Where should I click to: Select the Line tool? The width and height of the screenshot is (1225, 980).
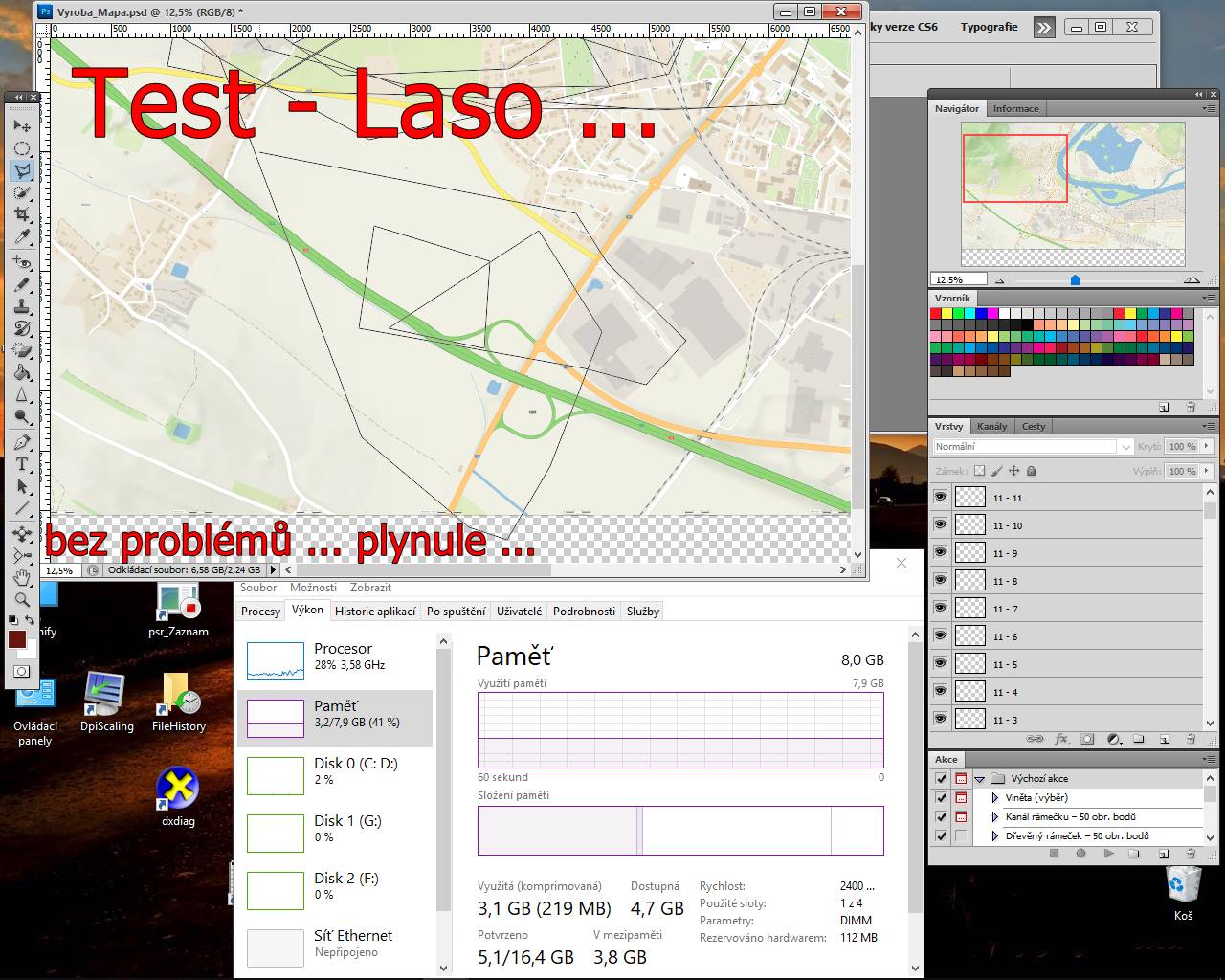[21, 508]
